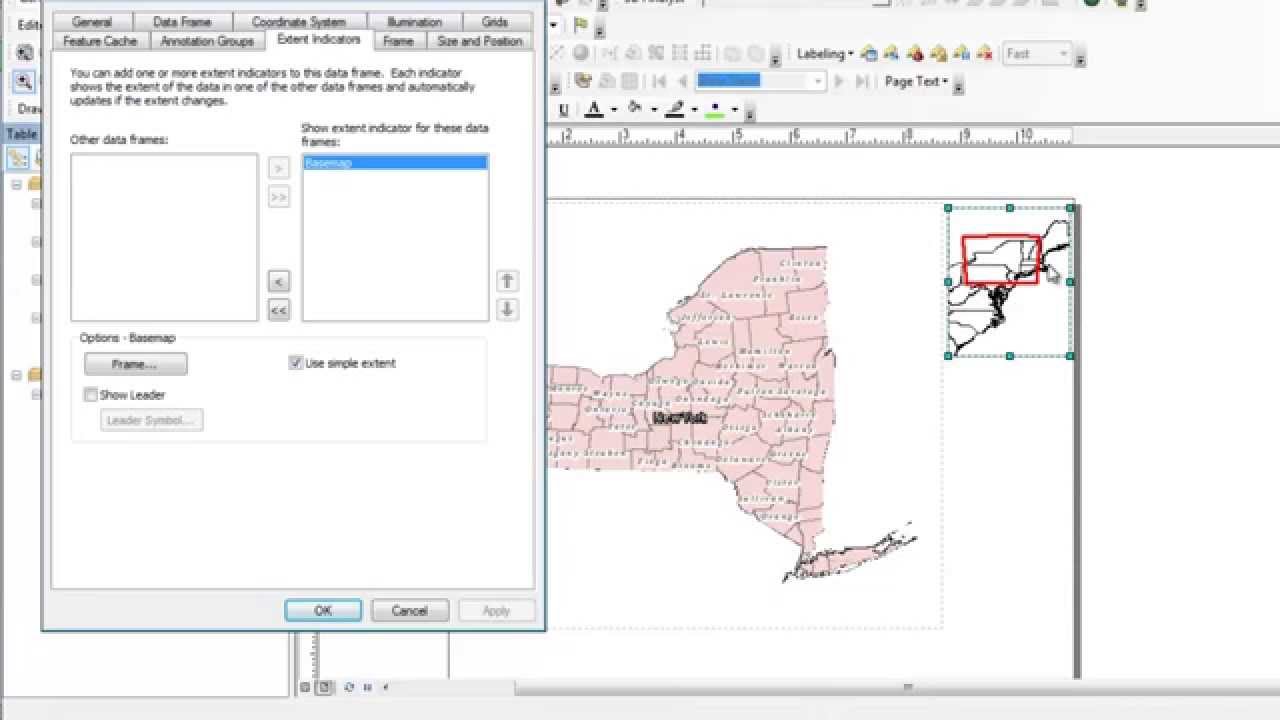Toggle the Use simple extent checkbox
The width and height of the screenshot is (1280, 720).
(x=296, y=363)
